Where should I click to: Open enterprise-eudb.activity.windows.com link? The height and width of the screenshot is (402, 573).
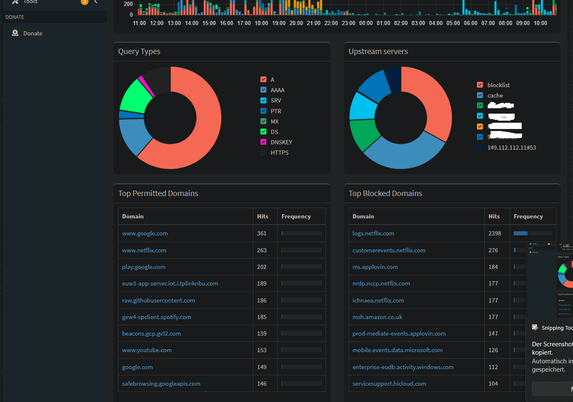coord(403,367)
